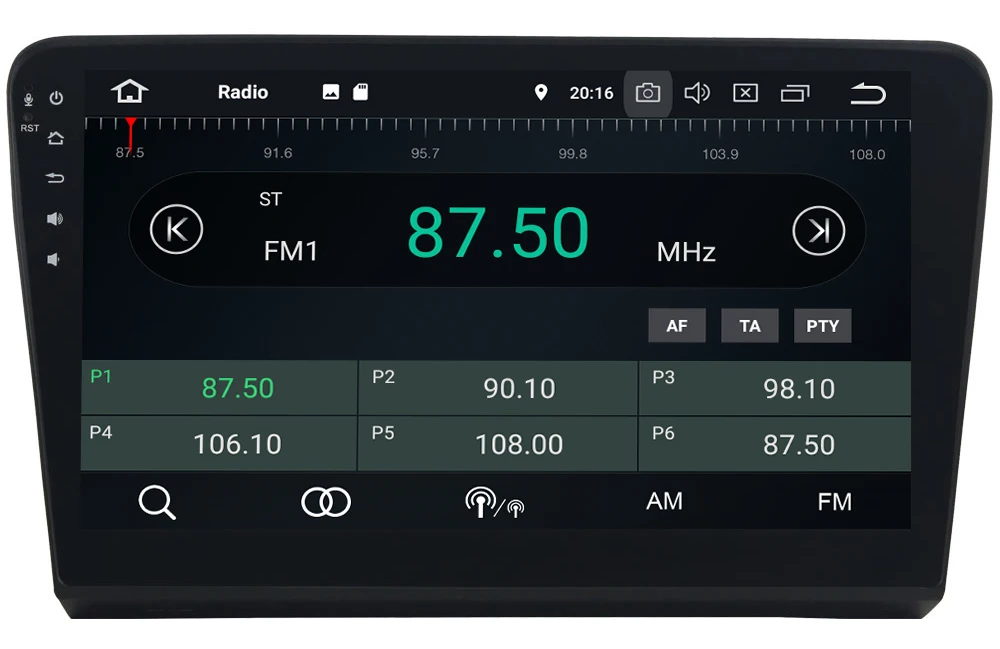Tap the large 87.50 frequency display
The height and width of the screenshot is (649, 1000).
click(497, 233)
